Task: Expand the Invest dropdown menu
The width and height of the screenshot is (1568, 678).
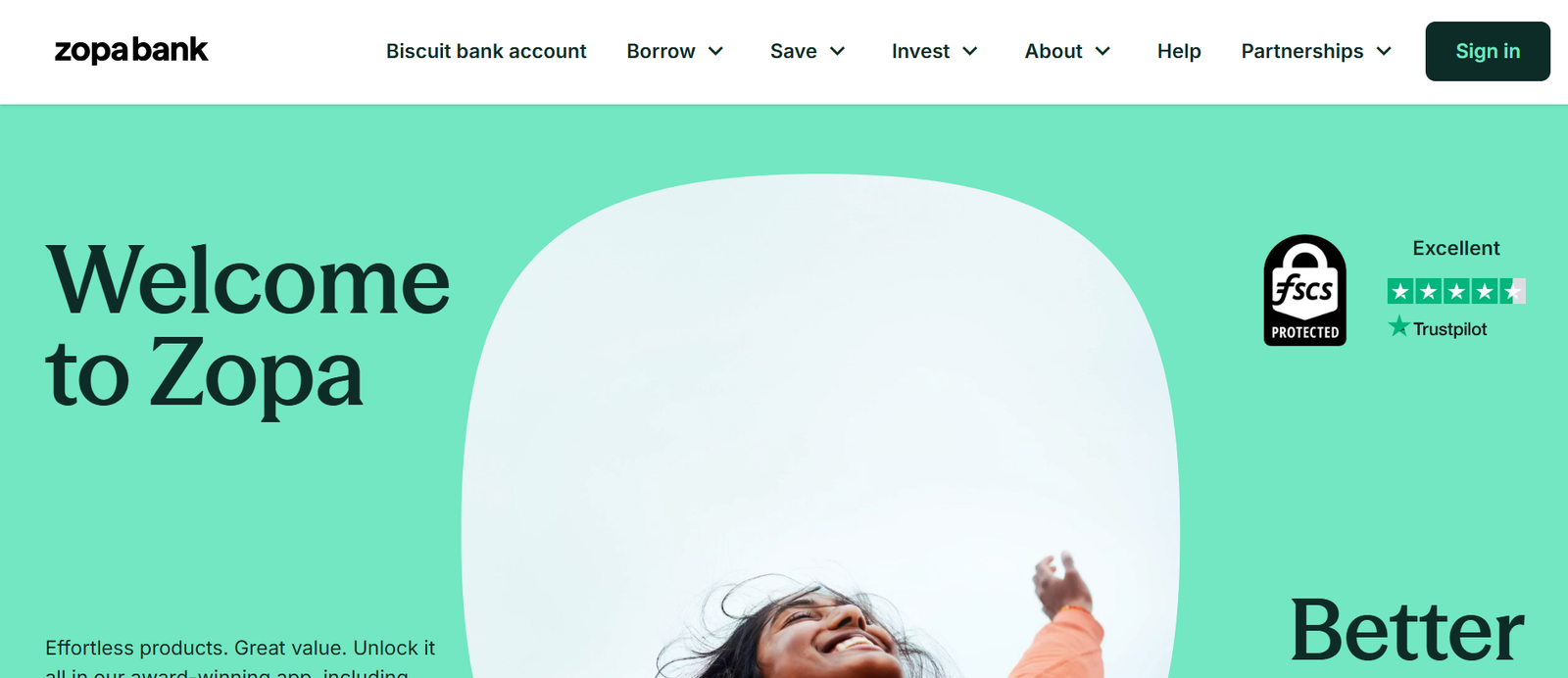Action: pos(935,51)
